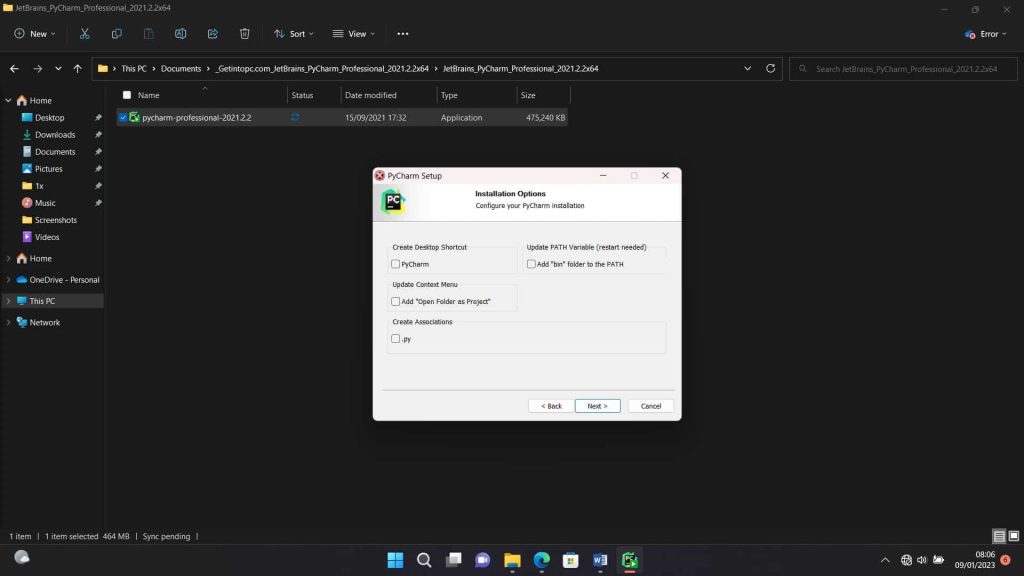Click the search box in File Explorer
This screenshot has width=1024, height=576.
(905, 69)
